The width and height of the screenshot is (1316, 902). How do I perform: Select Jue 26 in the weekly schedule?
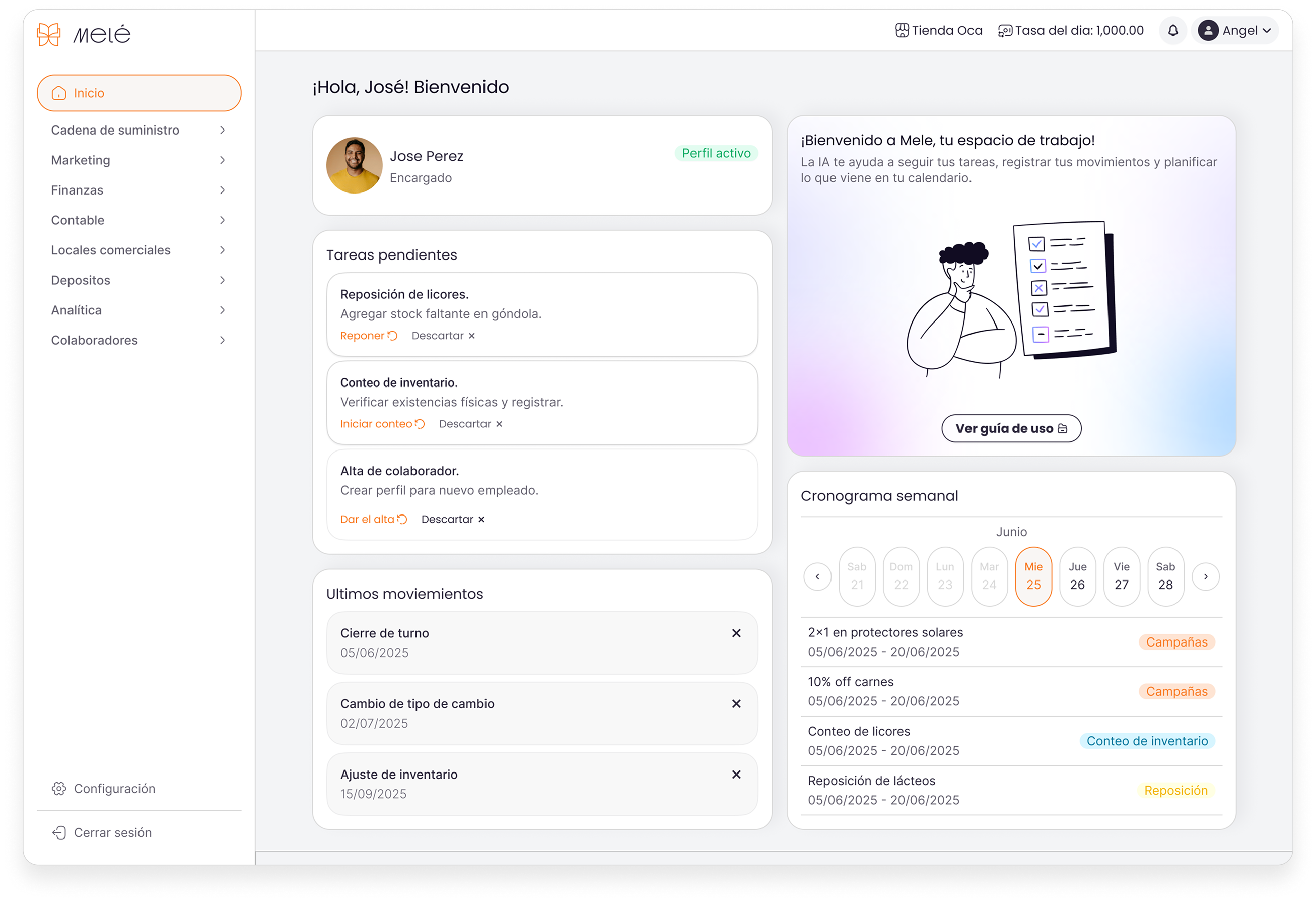click(x=1077, y=576)
